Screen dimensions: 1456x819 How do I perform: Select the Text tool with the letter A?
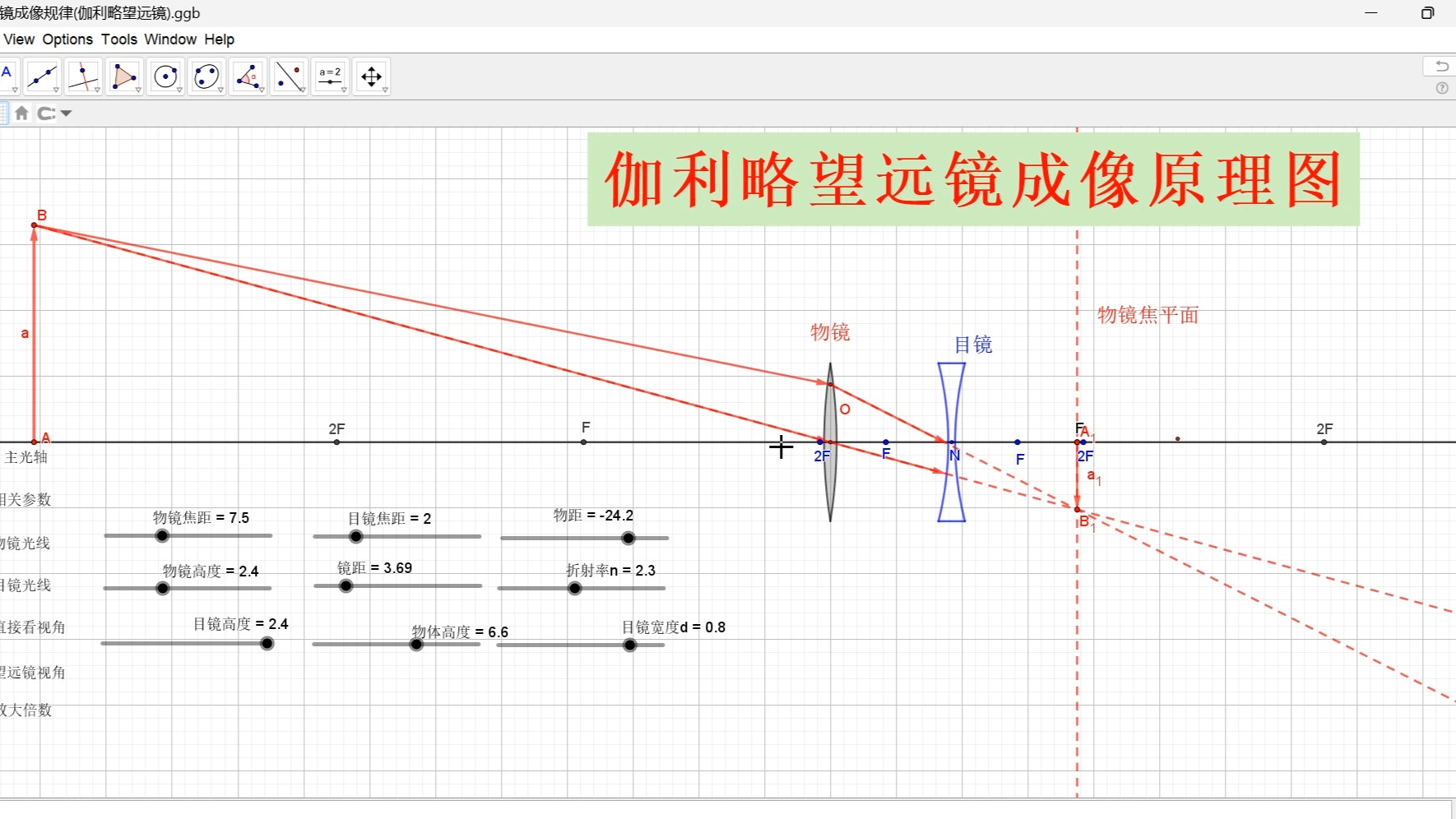coord(7,76)
